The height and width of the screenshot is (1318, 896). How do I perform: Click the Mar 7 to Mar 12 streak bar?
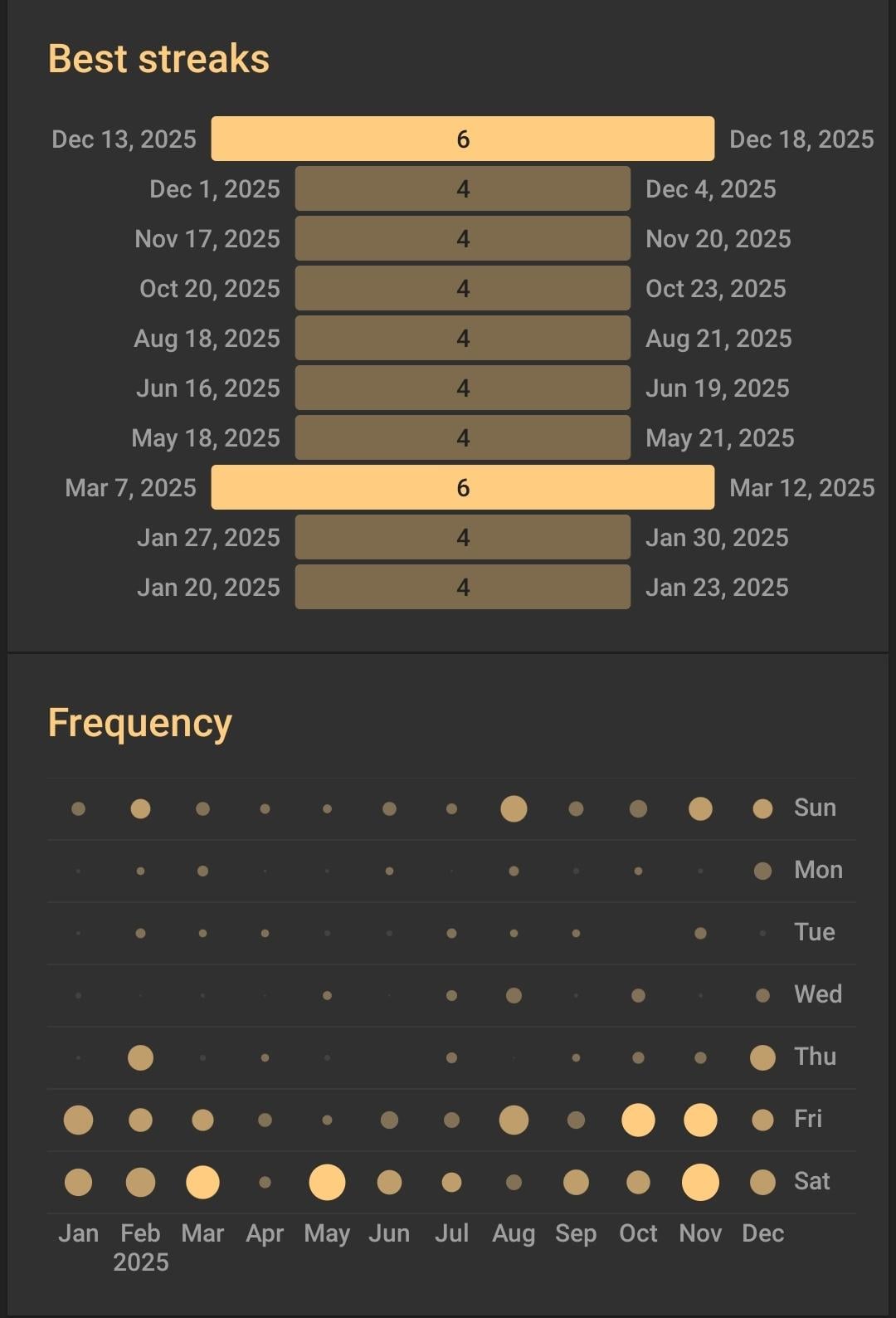point(462,487)
